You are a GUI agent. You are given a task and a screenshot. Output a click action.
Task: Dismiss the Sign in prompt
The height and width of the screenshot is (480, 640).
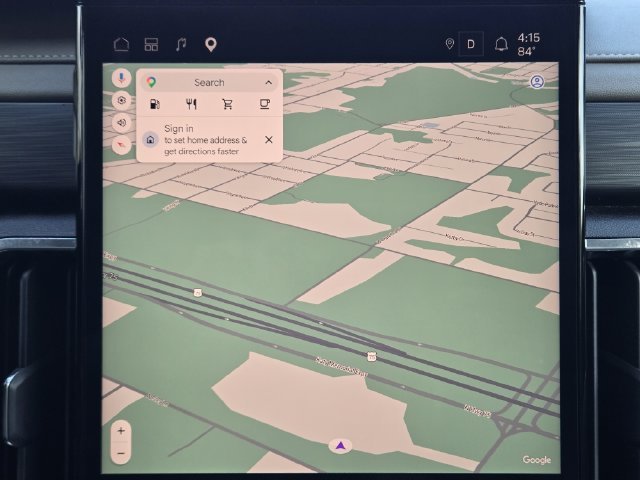[x=269, y=140]
